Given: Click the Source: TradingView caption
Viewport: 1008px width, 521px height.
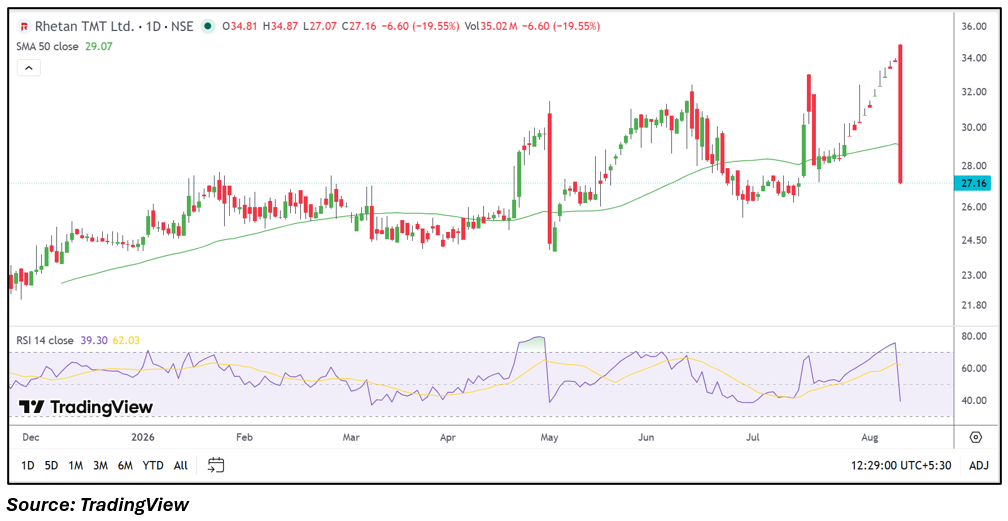Looking at the screenshot, I should point(98,504).
